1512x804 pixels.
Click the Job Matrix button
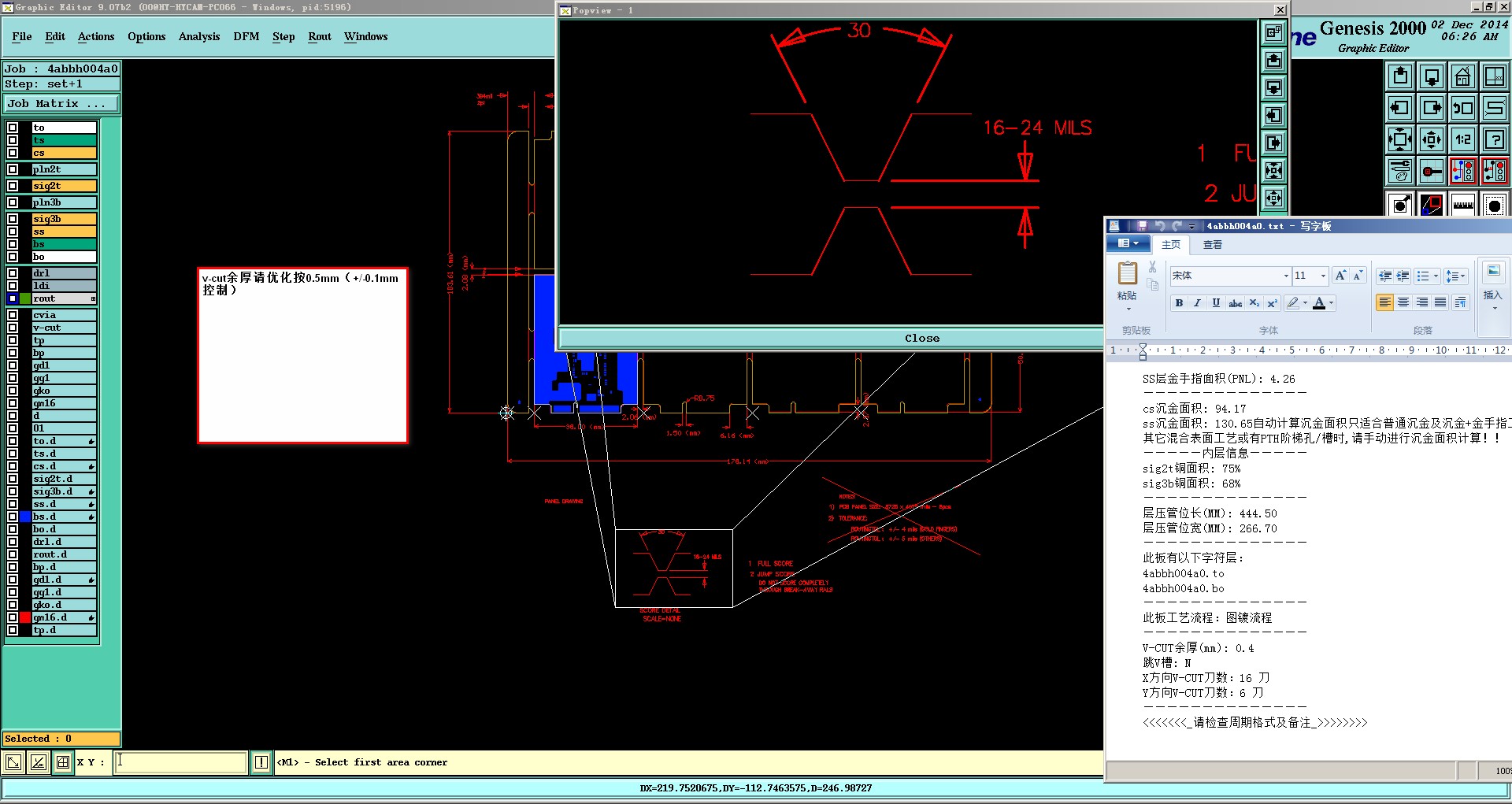click(x=61, y=103)
